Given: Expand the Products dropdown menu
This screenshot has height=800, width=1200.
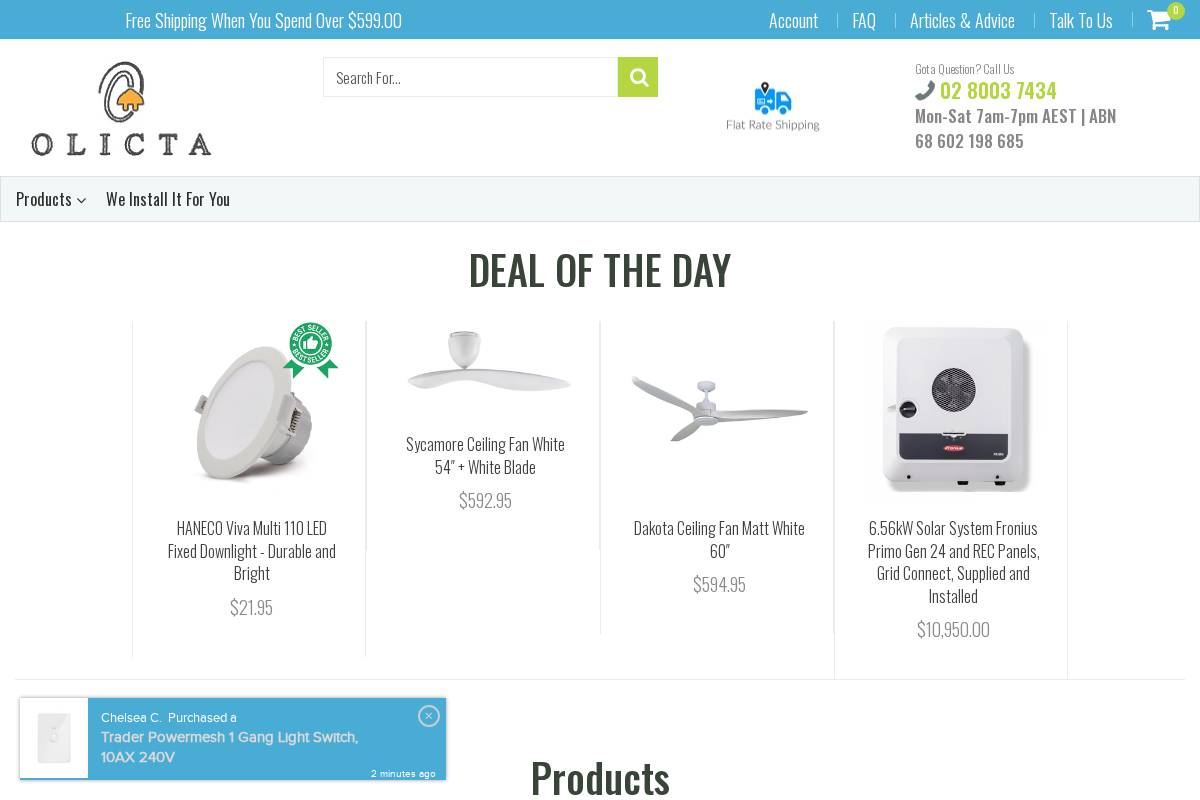Looking at the screenshot, I should [44, 199].
